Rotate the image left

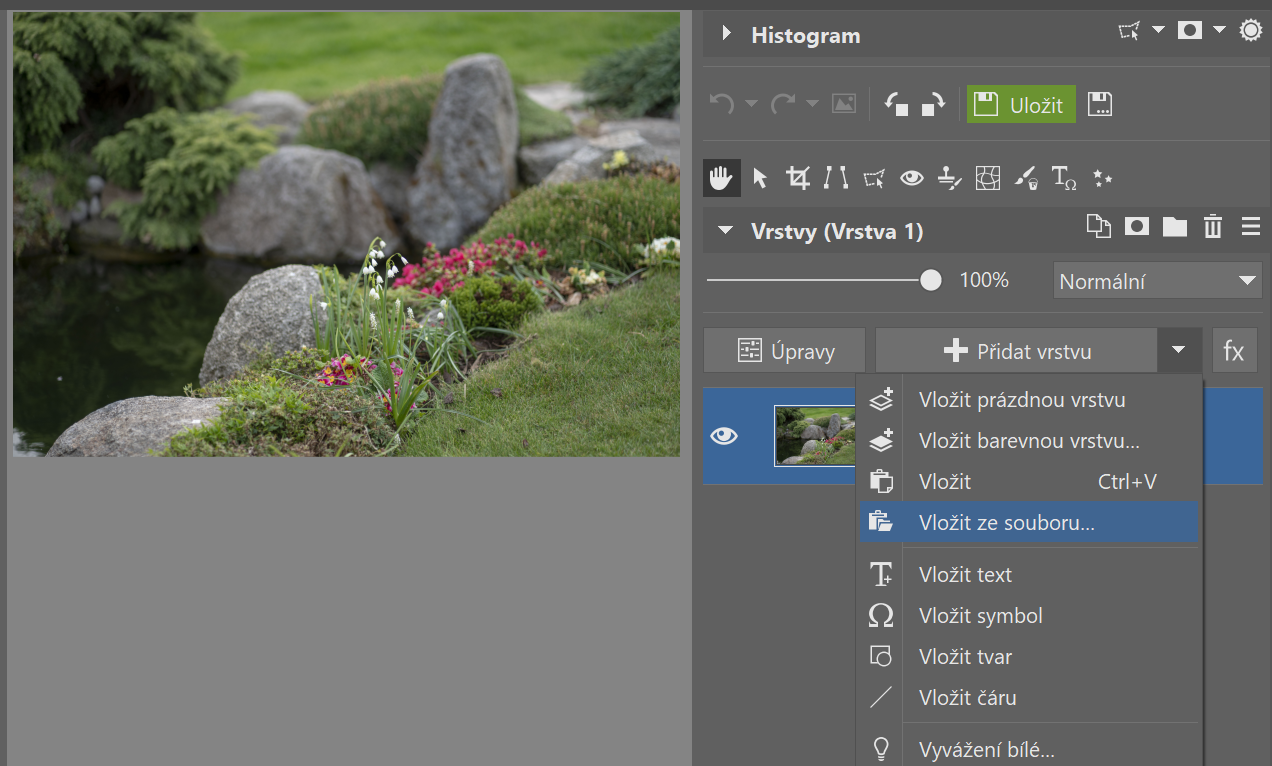pyautogui.click(x=897, y=104)
